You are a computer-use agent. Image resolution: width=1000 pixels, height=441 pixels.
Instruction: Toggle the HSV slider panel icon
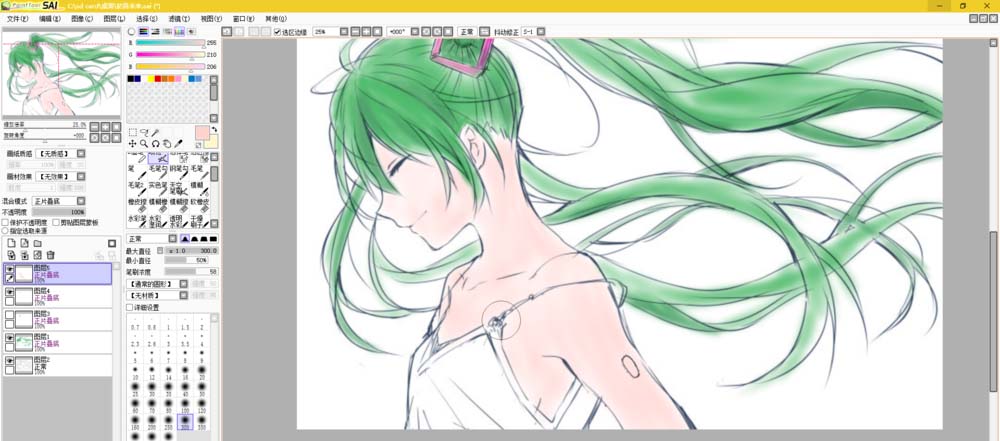click(x=156, y=31)
